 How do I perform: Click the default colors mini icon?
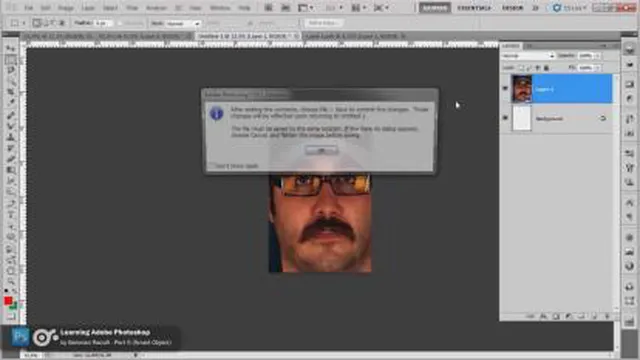tap(6, 291)
